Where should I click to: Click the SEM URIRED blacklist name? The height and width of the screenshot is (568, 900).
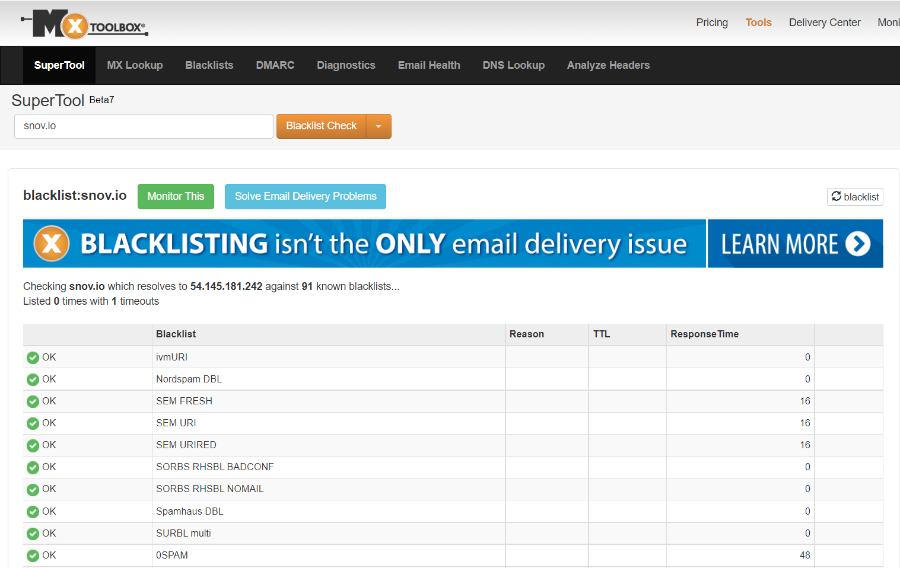[x=186, y=445]
